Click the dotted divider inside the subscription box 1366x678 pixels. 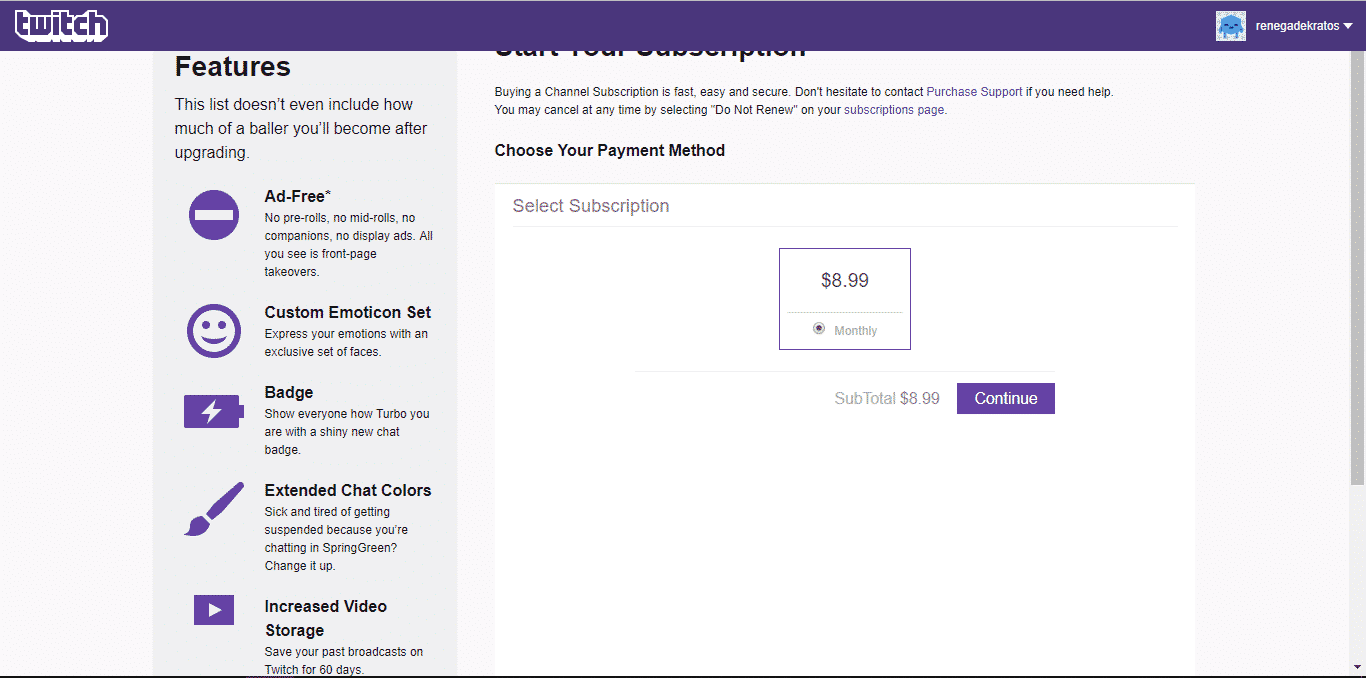[844, 310]
